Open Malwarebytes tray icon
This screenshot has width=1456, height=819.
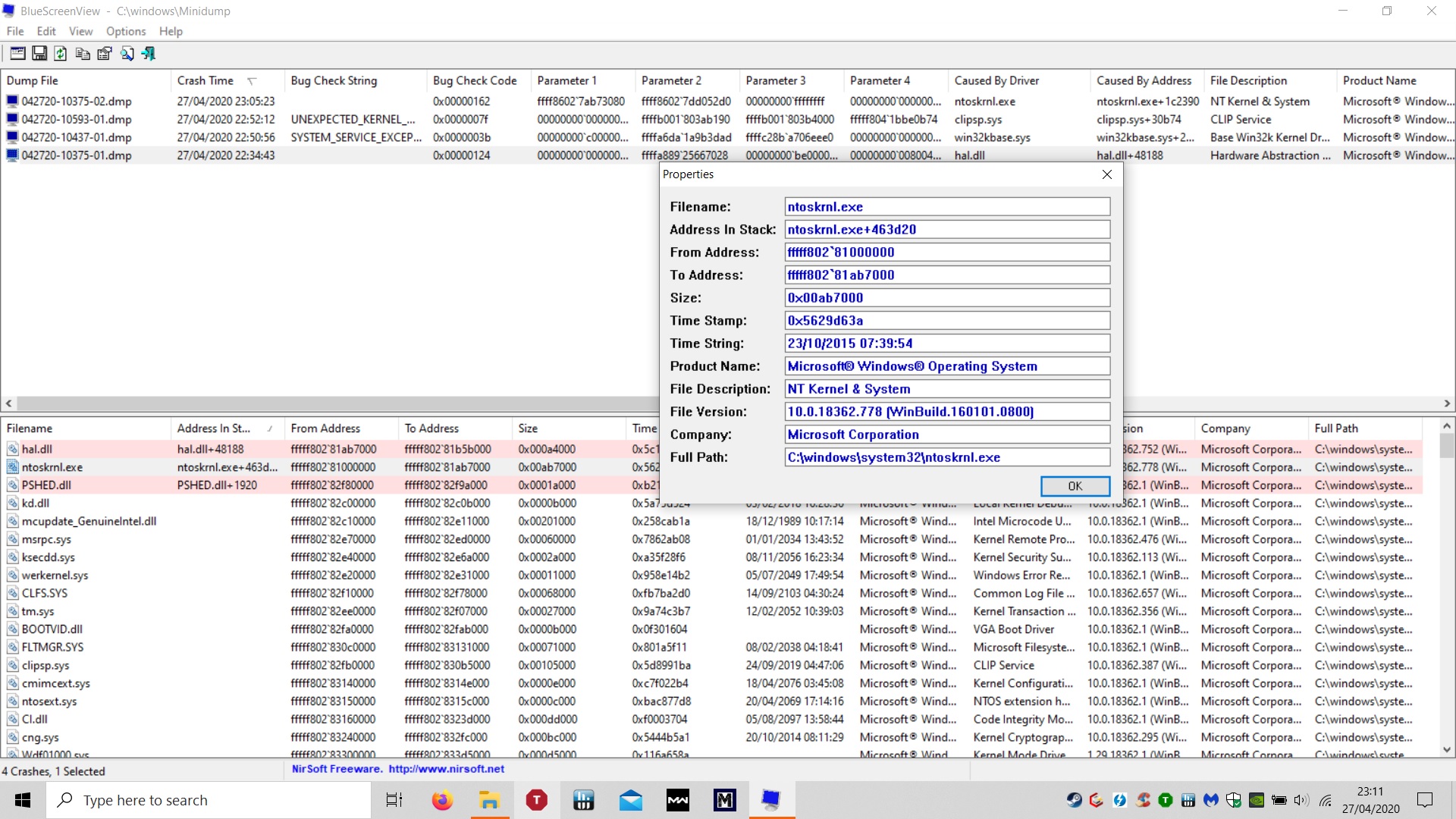tap(1211, 800)
